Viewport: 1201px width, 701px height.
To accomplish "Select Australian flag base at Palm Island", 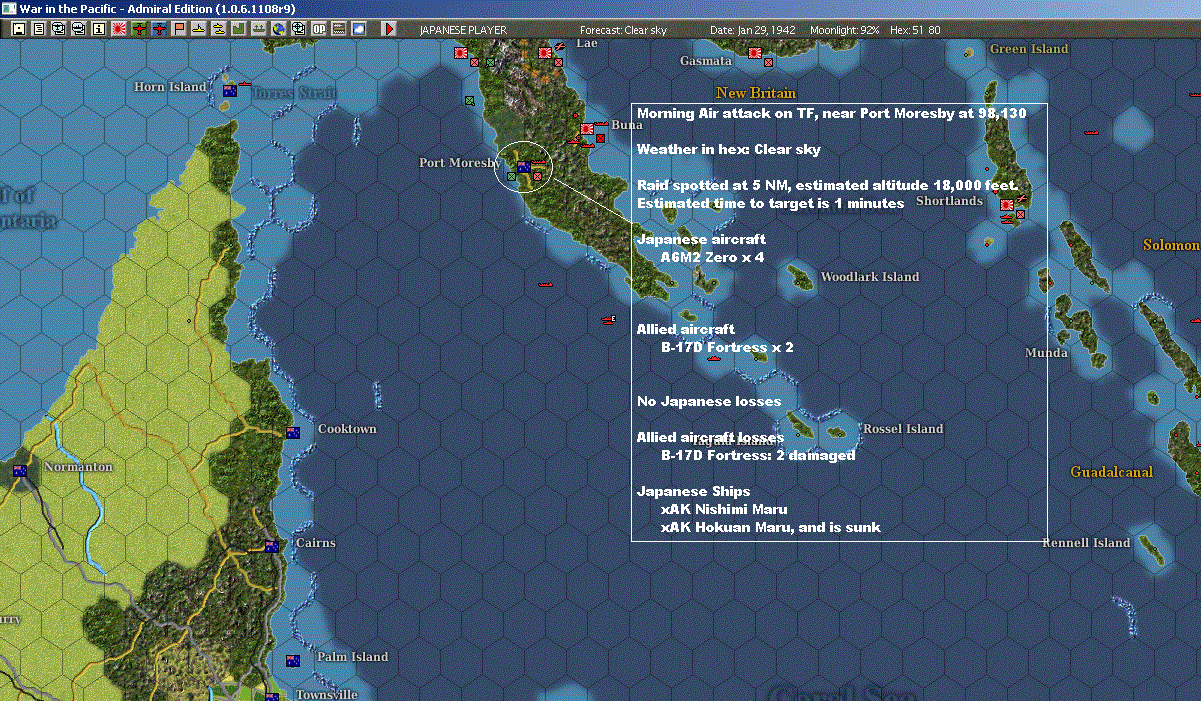I will tap(293, 661).
